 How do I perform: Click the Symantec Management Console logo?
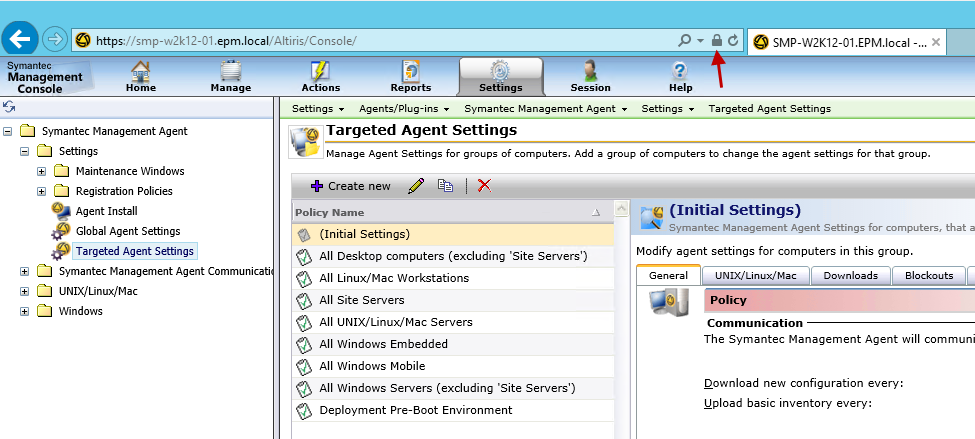click(45, 78)
